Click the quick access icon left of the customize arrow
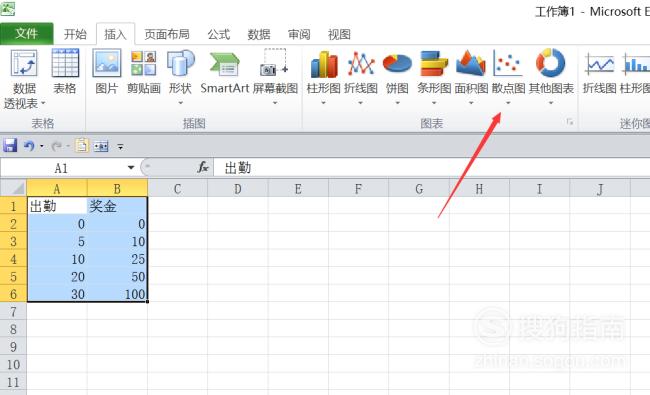The height and width of the screenshot is (395, 650). coord(101,146)
